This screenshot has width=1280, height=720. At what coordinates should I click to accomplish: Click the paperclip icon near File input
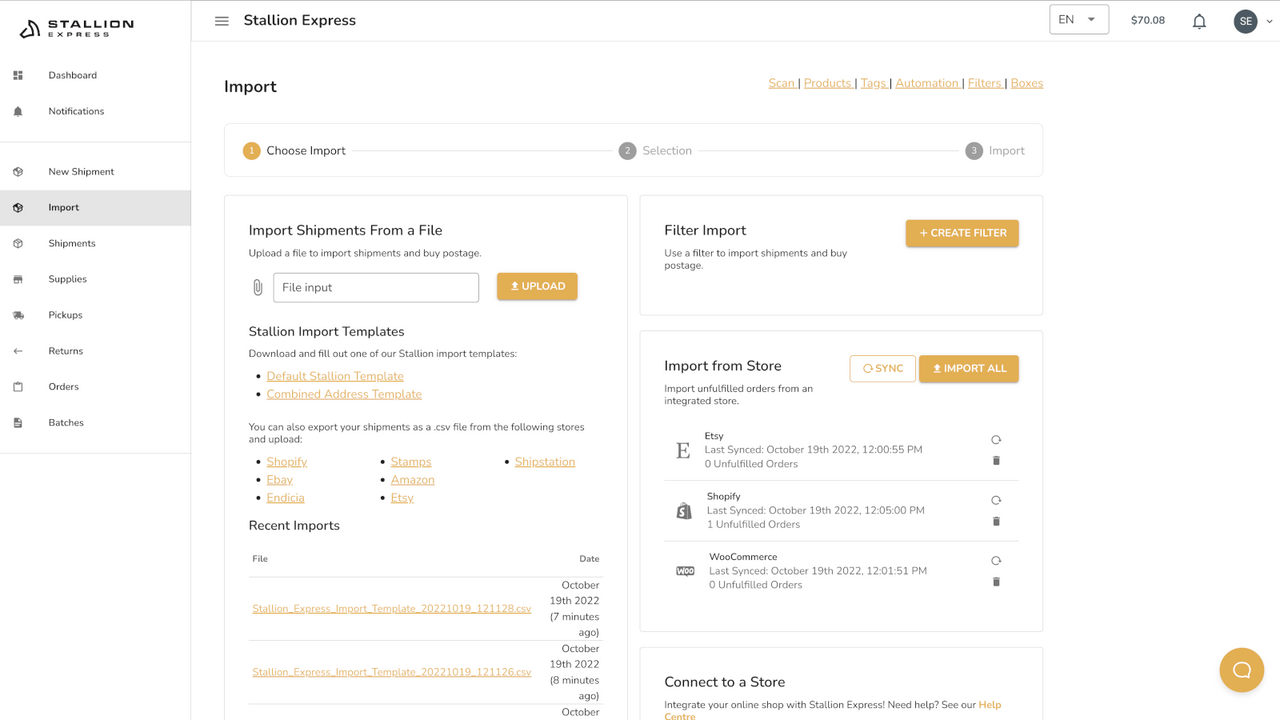click(257, 286)
